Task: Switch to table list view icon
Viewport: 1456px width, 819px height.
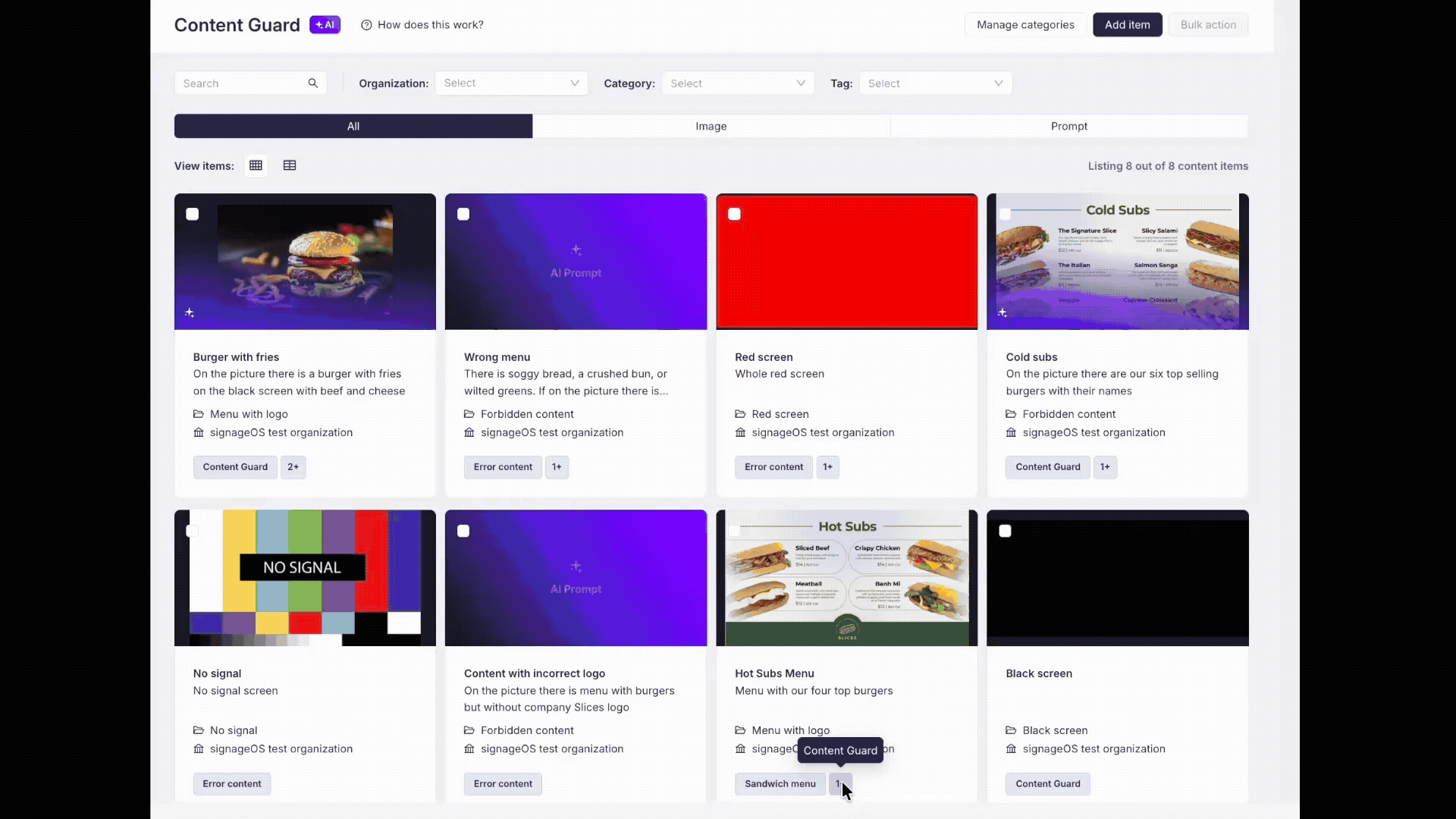Action: pos(290,165)
